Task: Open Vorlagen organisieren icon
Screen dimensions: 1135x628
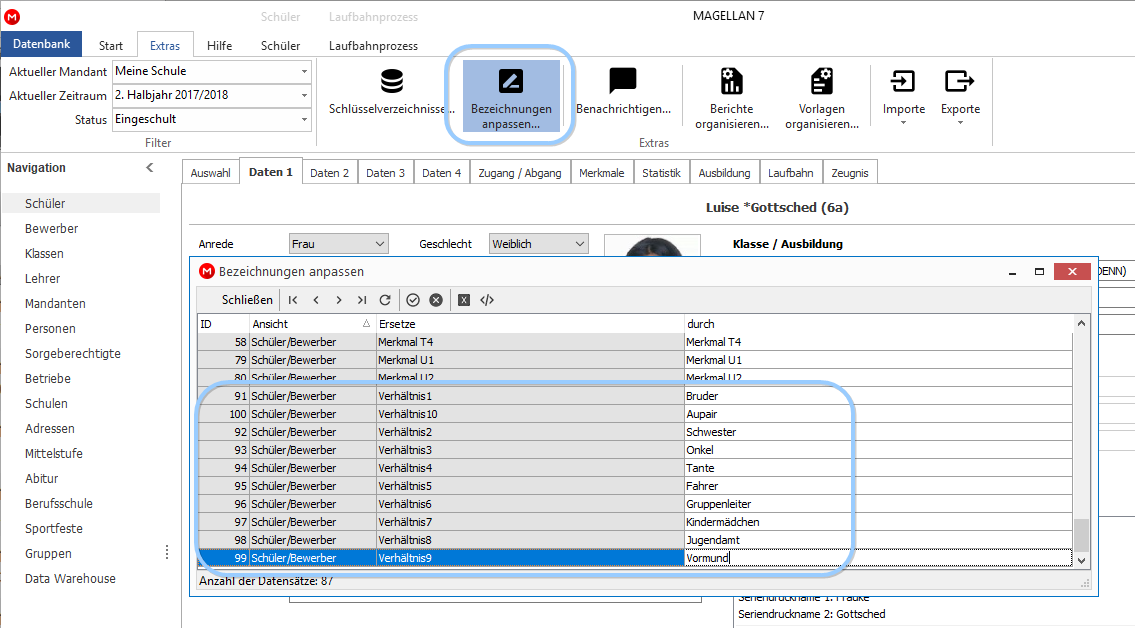Action: (822, 81)
